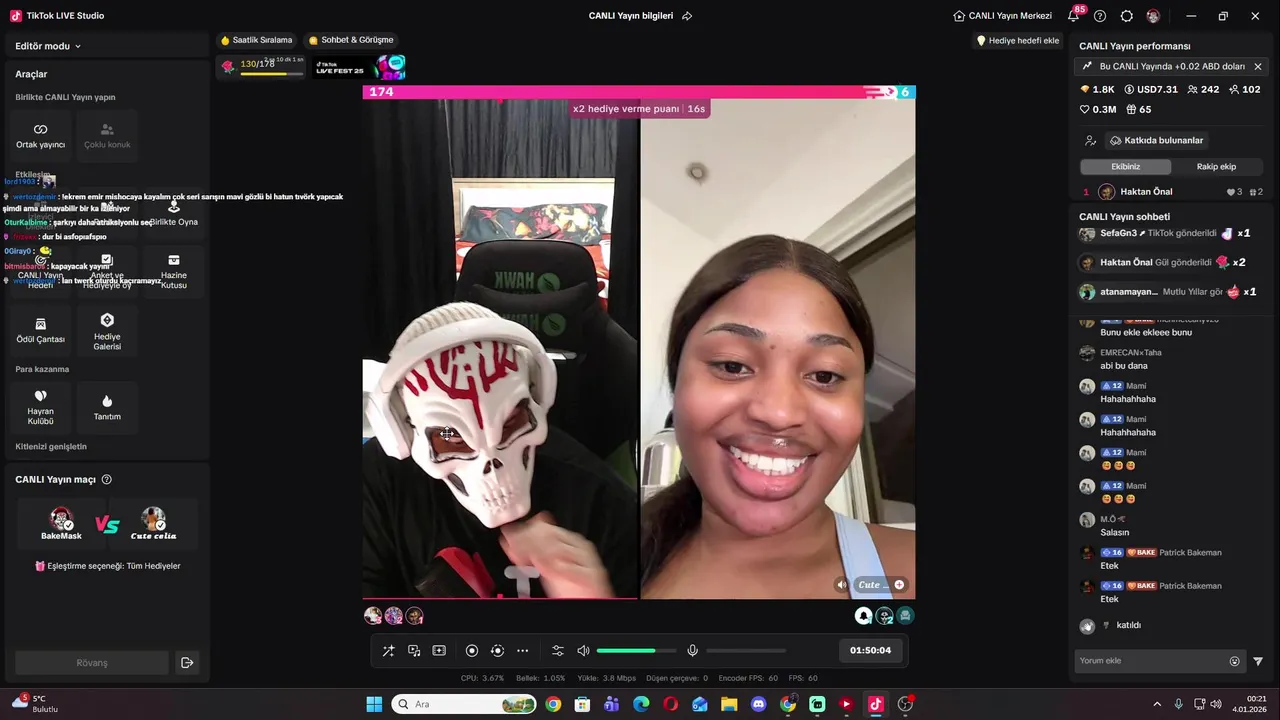Select the Cute celia opponent avatar

[x=153, y=523]
